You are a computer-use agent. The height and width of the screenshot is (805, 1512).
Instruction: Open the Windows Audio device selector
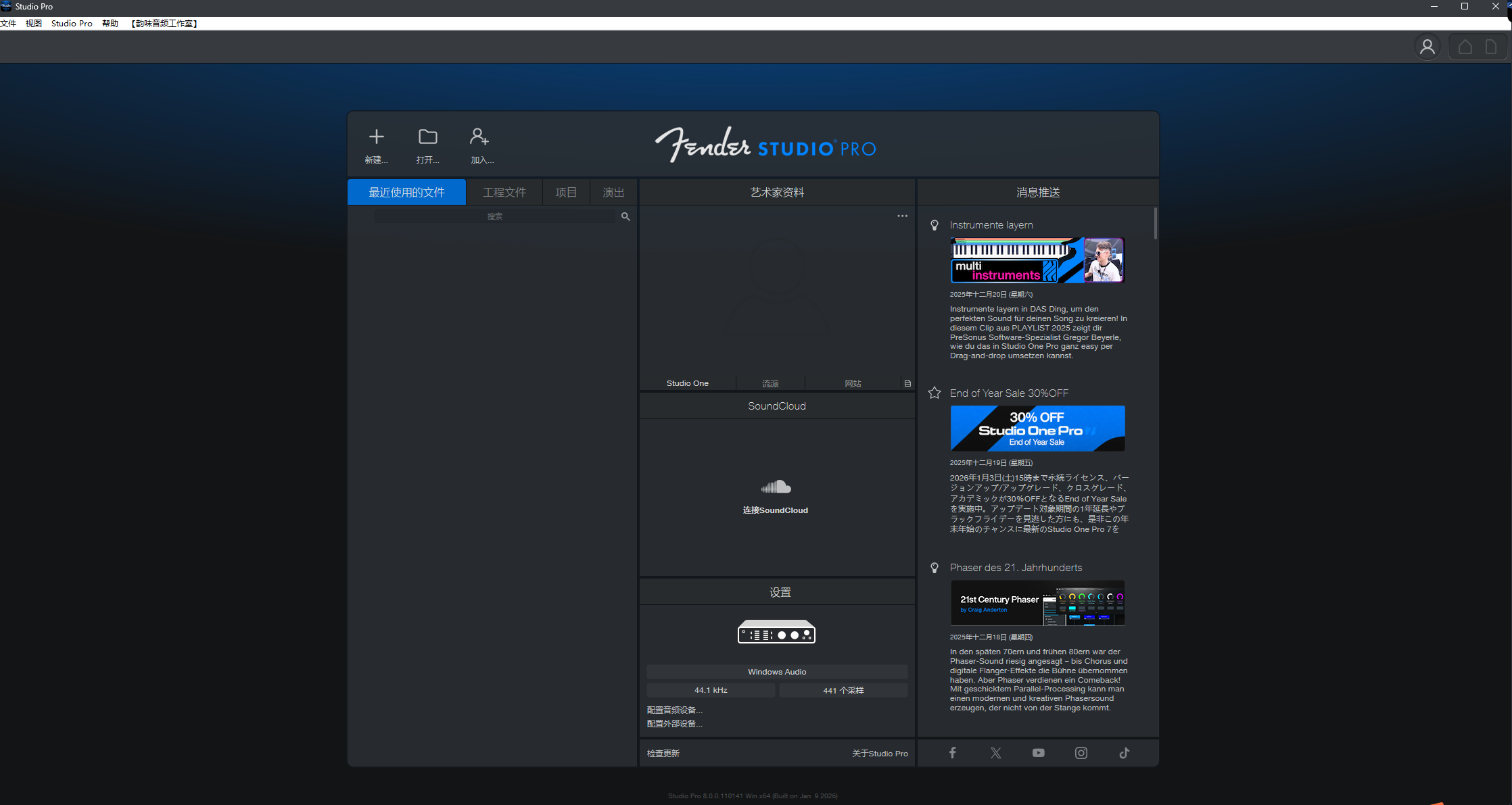[x=776, y=672]
